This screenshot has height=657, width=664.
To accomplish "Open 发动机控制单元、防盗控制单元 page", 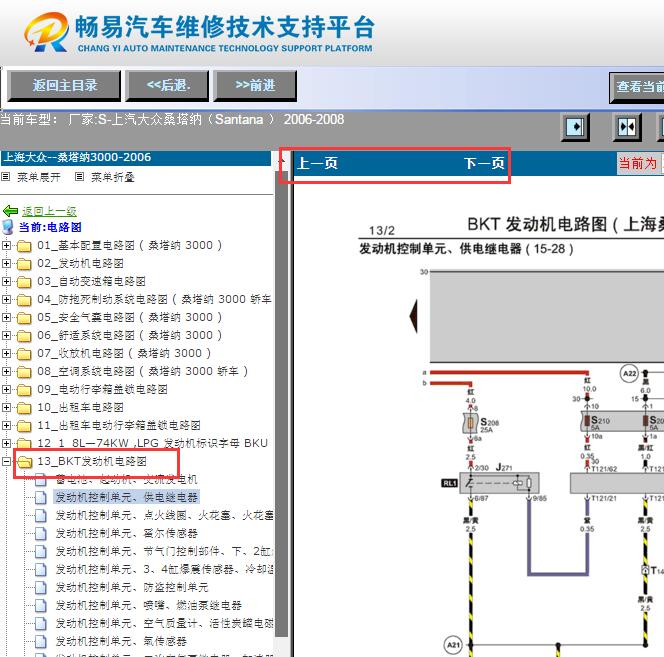I will coord(132,587).
